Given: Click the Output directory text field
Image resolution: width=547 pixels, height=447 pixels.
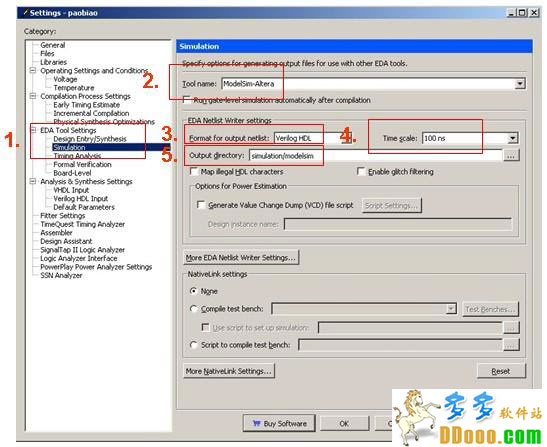Looking at the screenshot, I should click(x=375, y=156).
